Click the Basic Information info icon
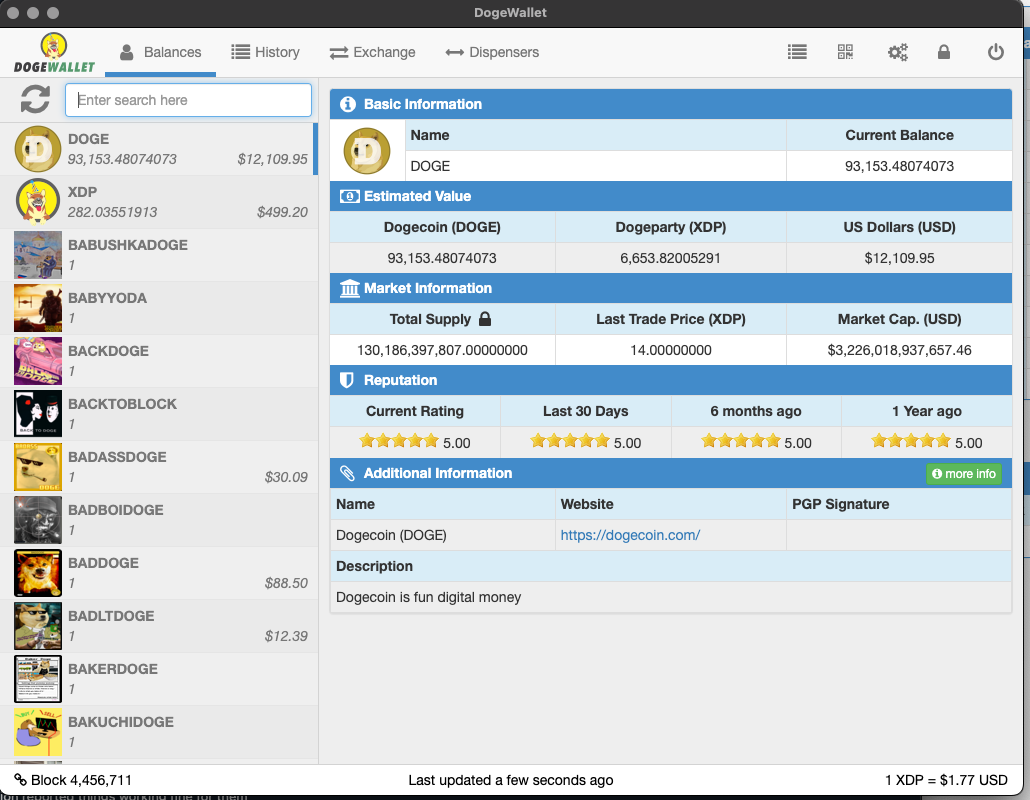 347,104
